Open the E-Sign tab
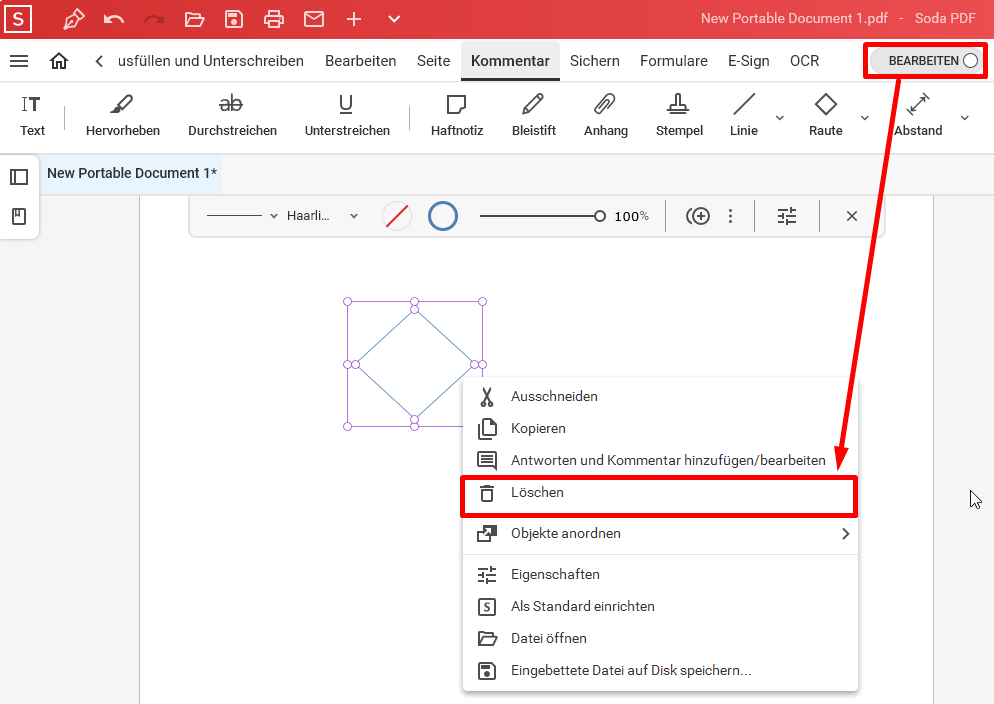 click(749, 61)
